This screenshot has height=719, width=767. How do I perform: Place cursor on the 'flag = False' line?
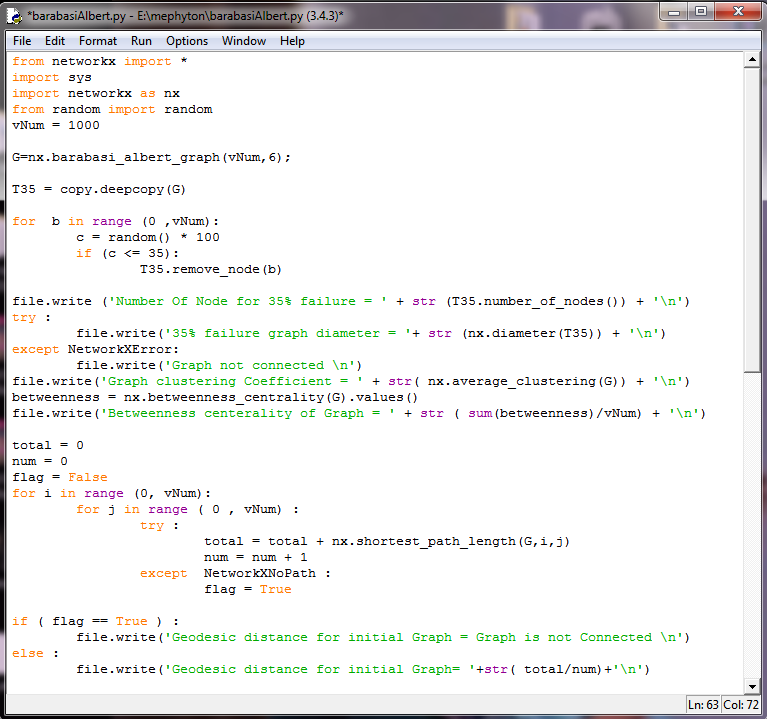pos(59,477)
